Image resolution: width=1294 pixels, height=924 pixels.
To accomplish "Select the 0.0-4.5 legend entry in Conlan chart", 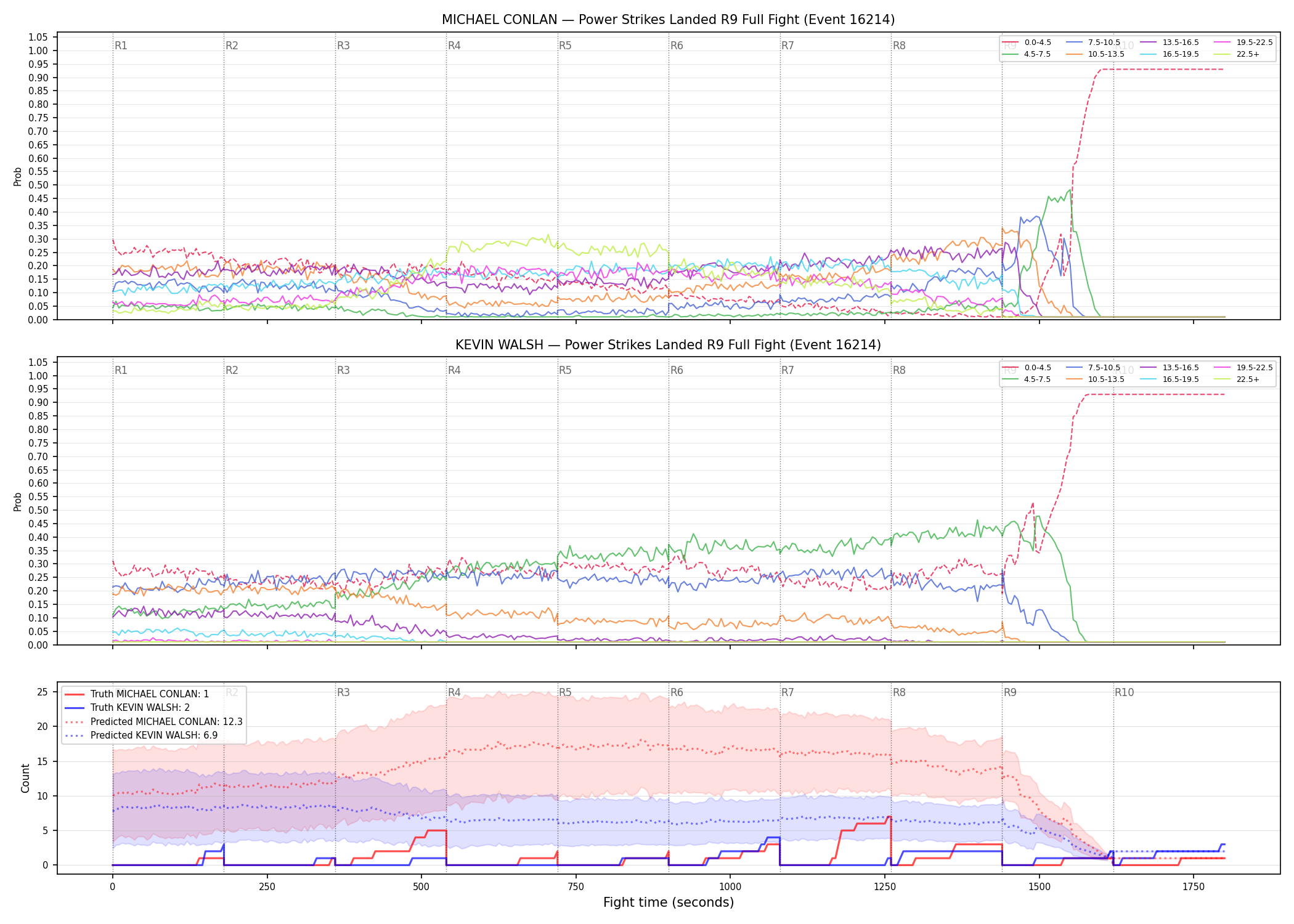I will (x=1027, y=43).
